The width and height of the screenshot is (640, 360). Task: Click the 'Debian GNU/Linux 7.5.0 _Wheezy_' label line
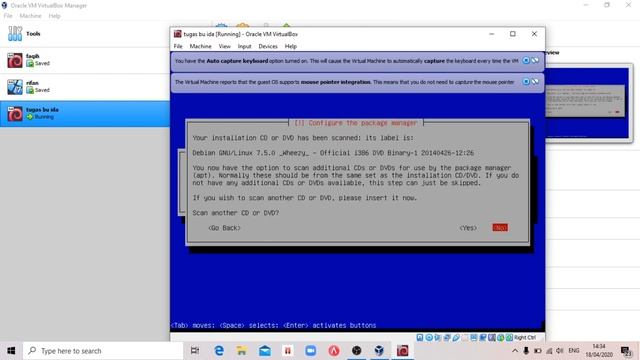(x=333, y=153)
